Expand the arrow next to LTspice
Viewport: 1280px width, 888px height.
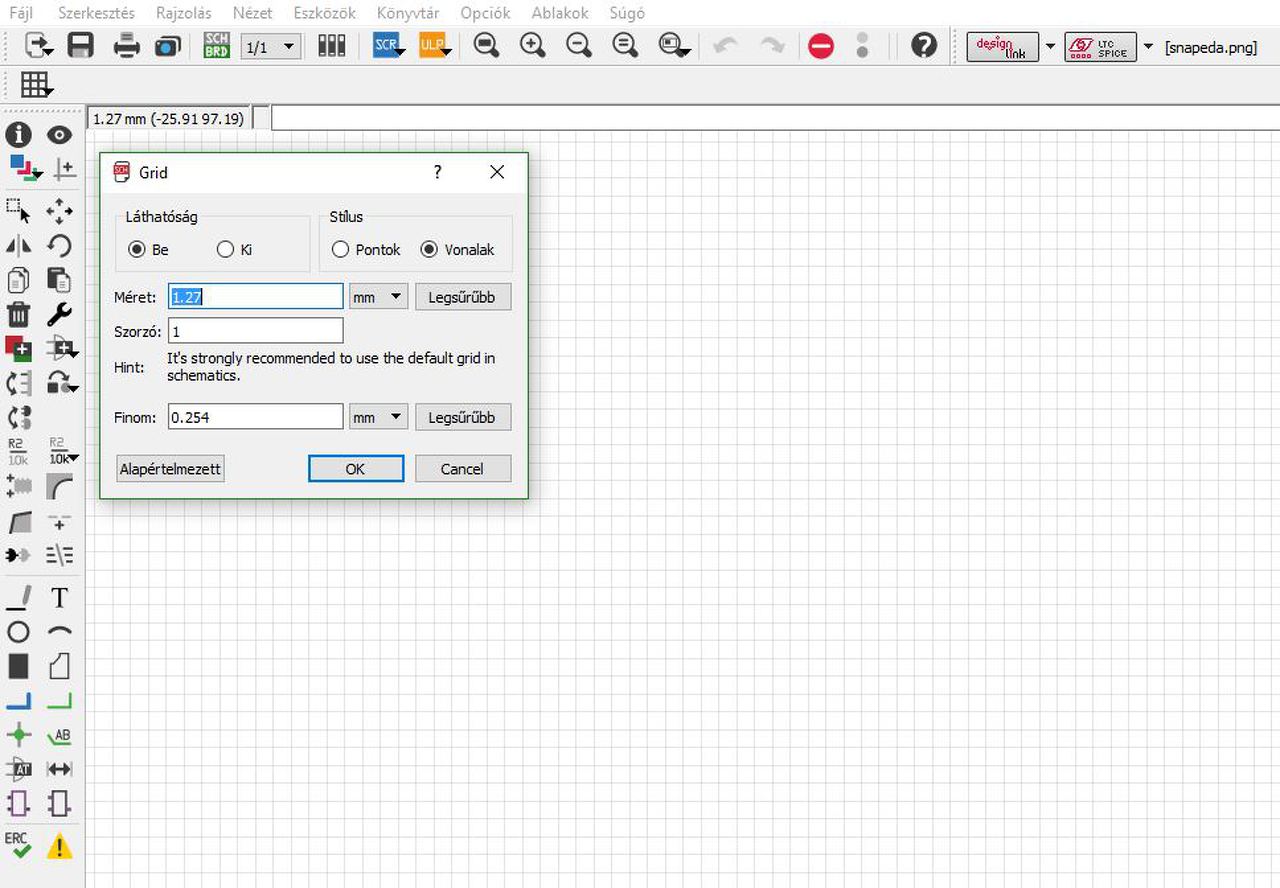click(1148, 47)
